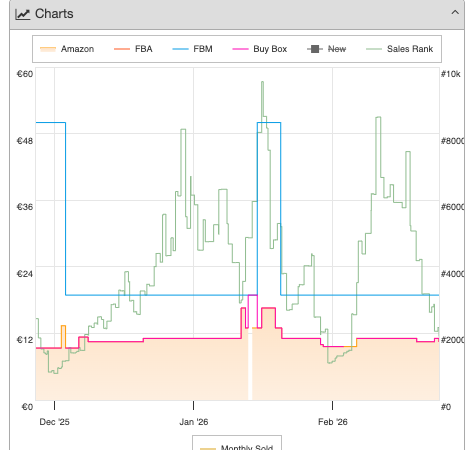Screen dimensions: 474x450
Task: Toggle the Sales Rank series in the legend
Action: pyautogui.click(x=399, y=49)
